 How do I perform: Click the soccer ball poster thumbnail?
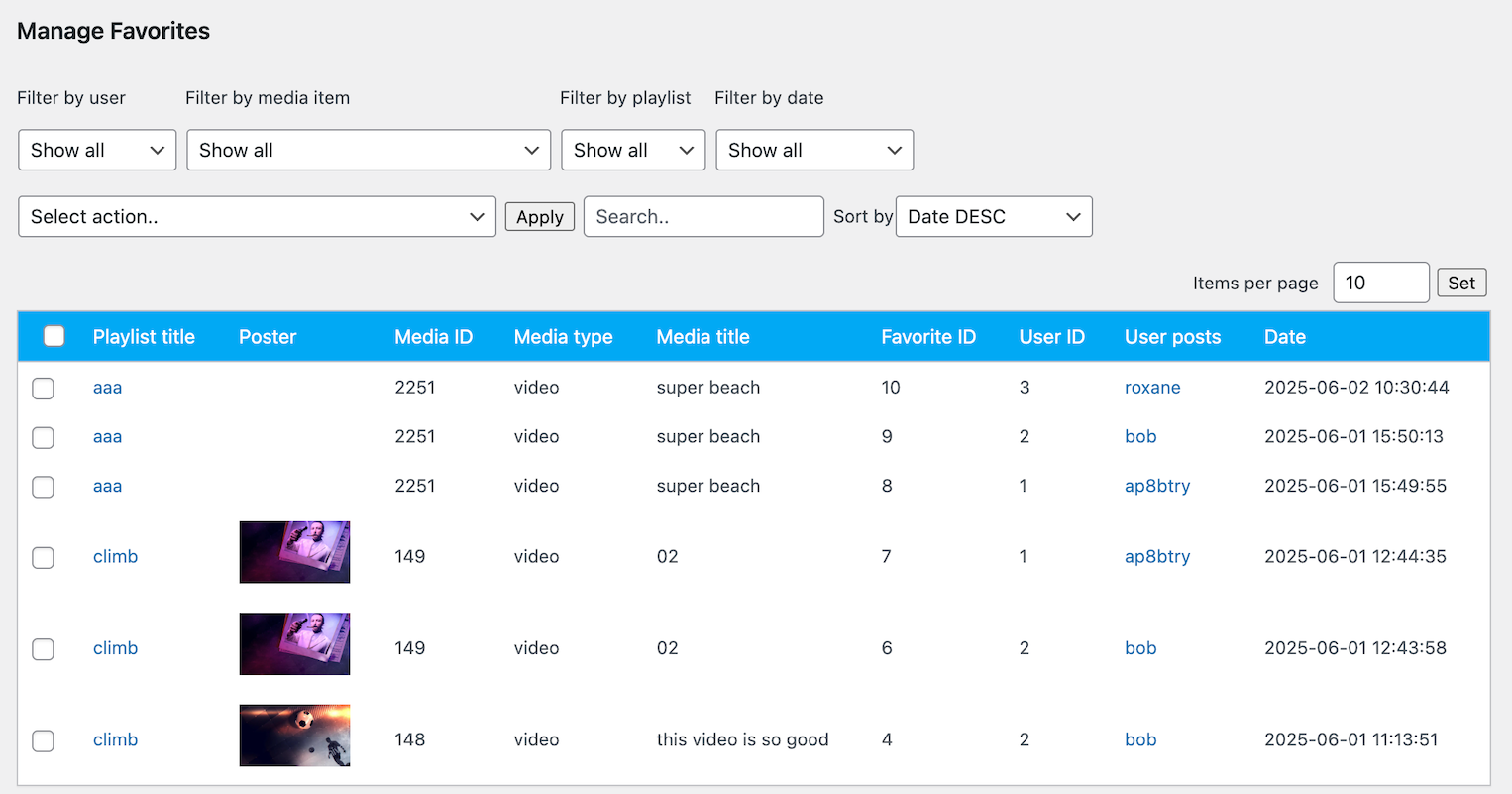tap(294, 736)
